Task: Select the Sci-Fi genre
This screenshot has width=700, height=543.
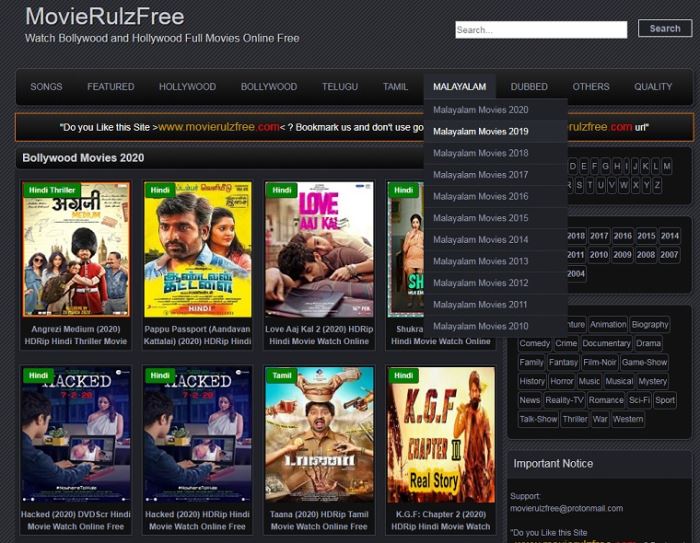Action: 639,400
